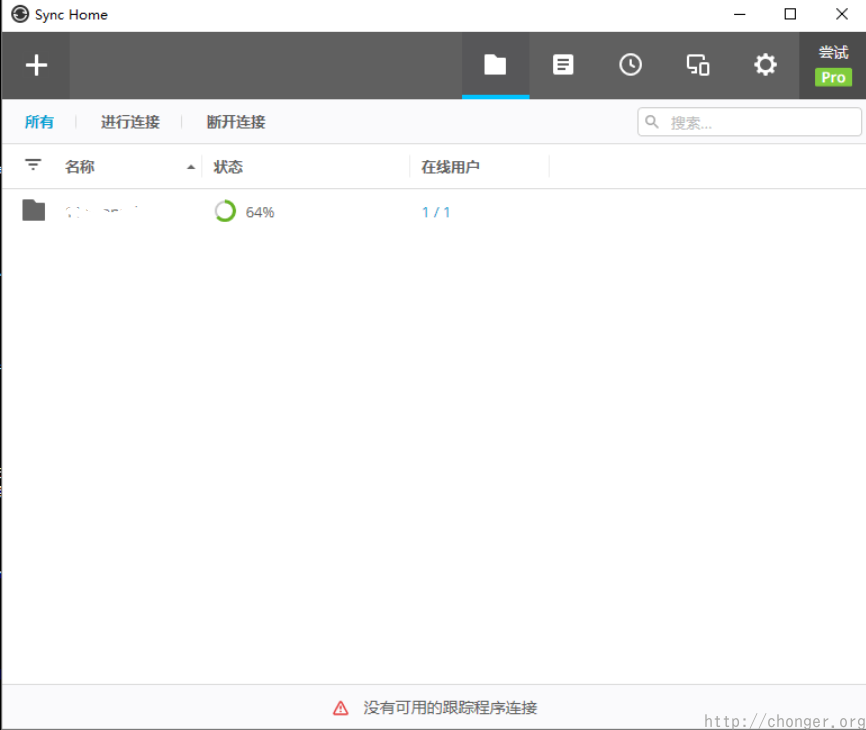Switch to the 所有 tab
The width and height of the screenshot is (866, 730).
(x=39, y=121)
